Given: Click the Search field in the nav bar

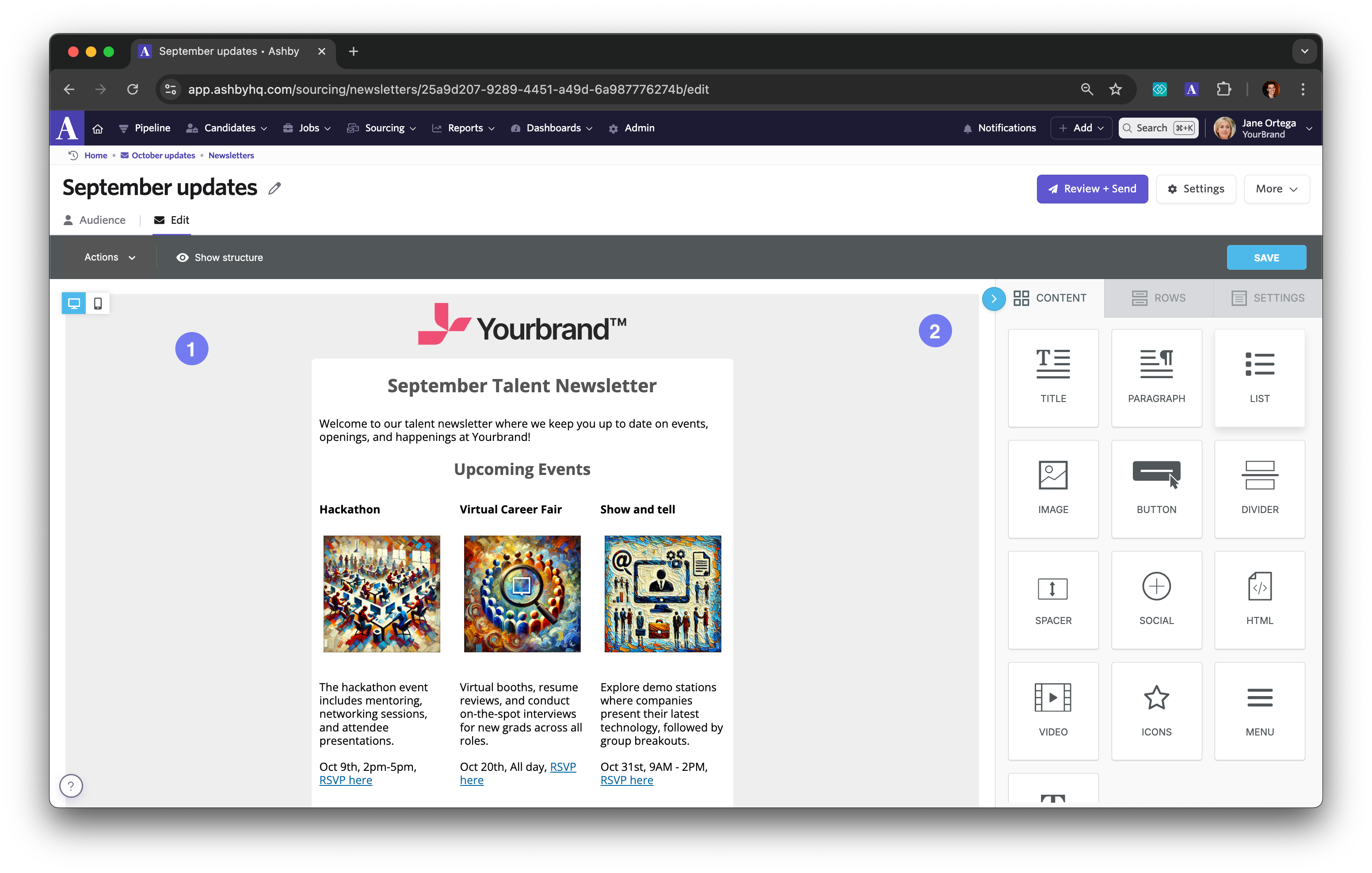Looking at the screenshot, I should [1159, 128].
